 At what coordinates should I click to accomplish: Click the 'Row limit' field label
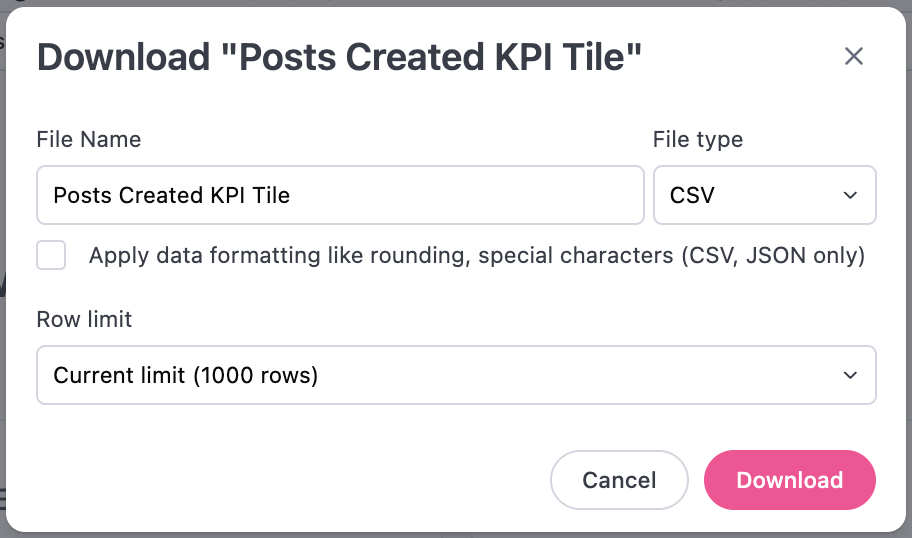tap(84, 319)
